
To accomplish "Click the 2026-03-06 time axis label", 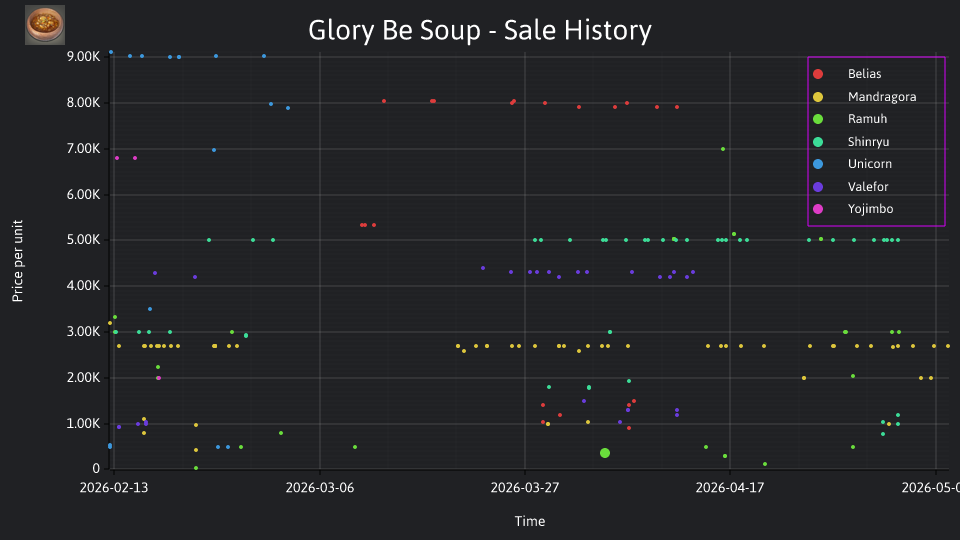I will coord(320,488).
